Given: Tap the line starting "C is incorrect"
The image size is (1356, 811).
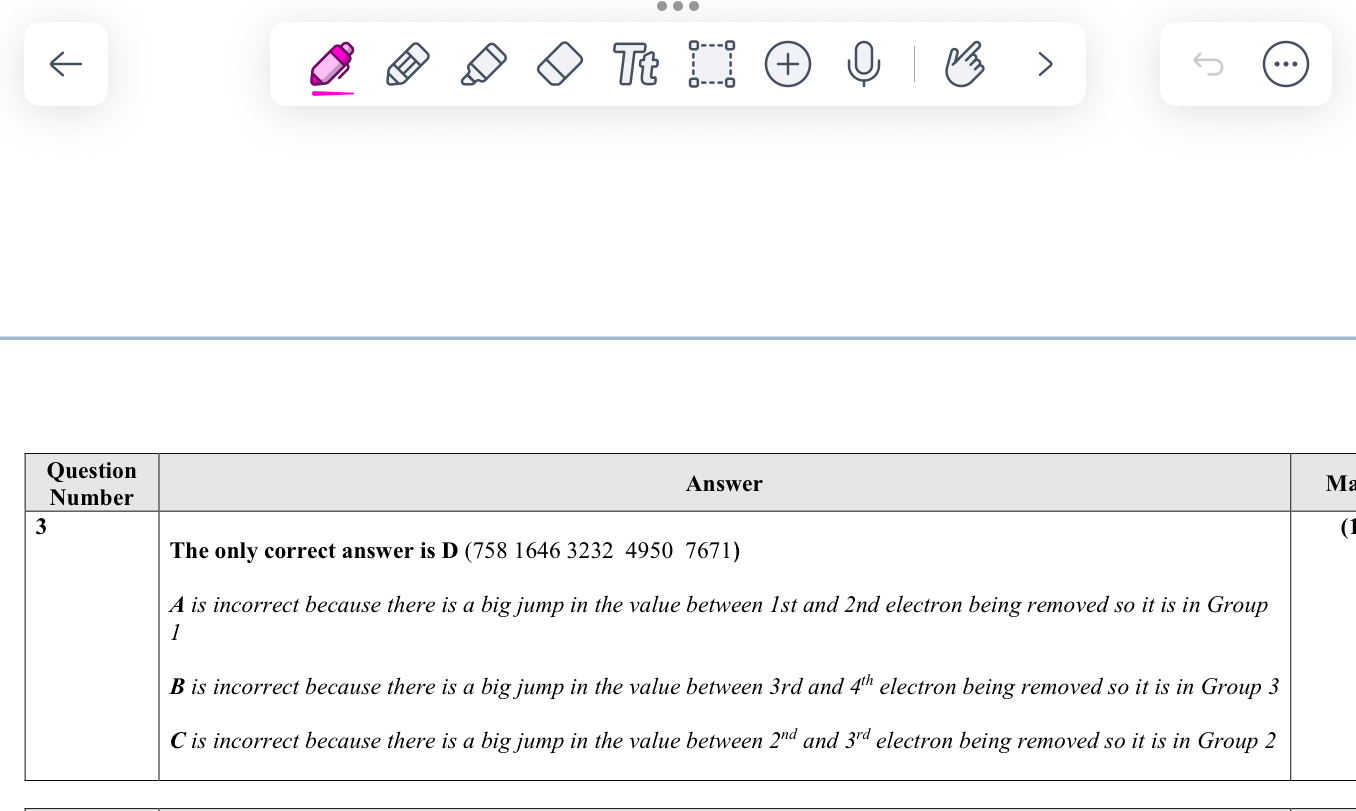Looking at the screenshot, I should (723, 741).
